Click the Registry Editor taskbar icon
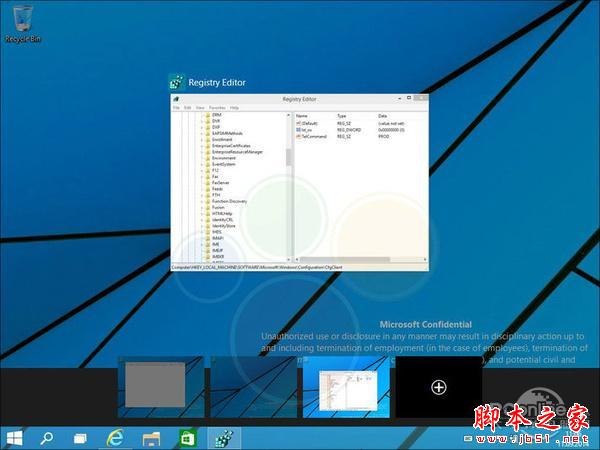Image resolution: width=600 pixels, height=450 pixels. tap(224, 439)
